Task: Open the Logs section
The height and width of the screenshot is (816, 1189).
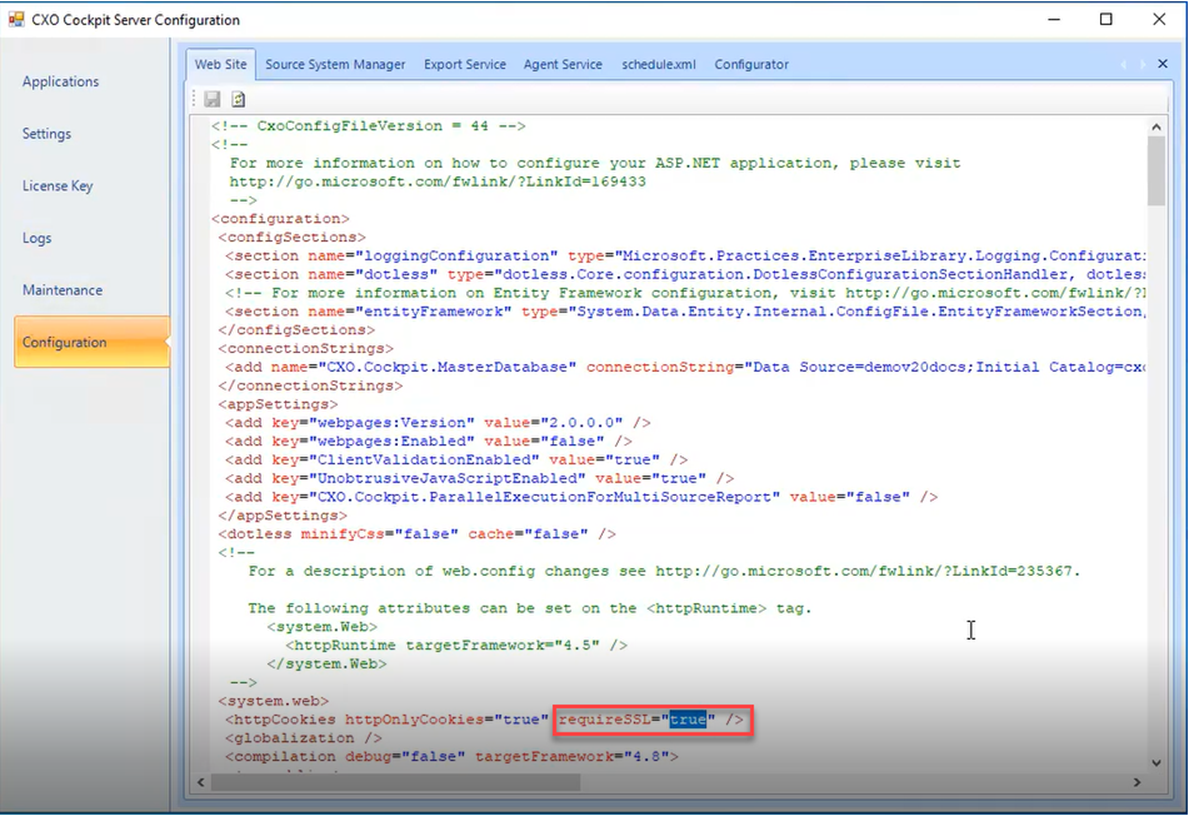Action: (37, 238)
